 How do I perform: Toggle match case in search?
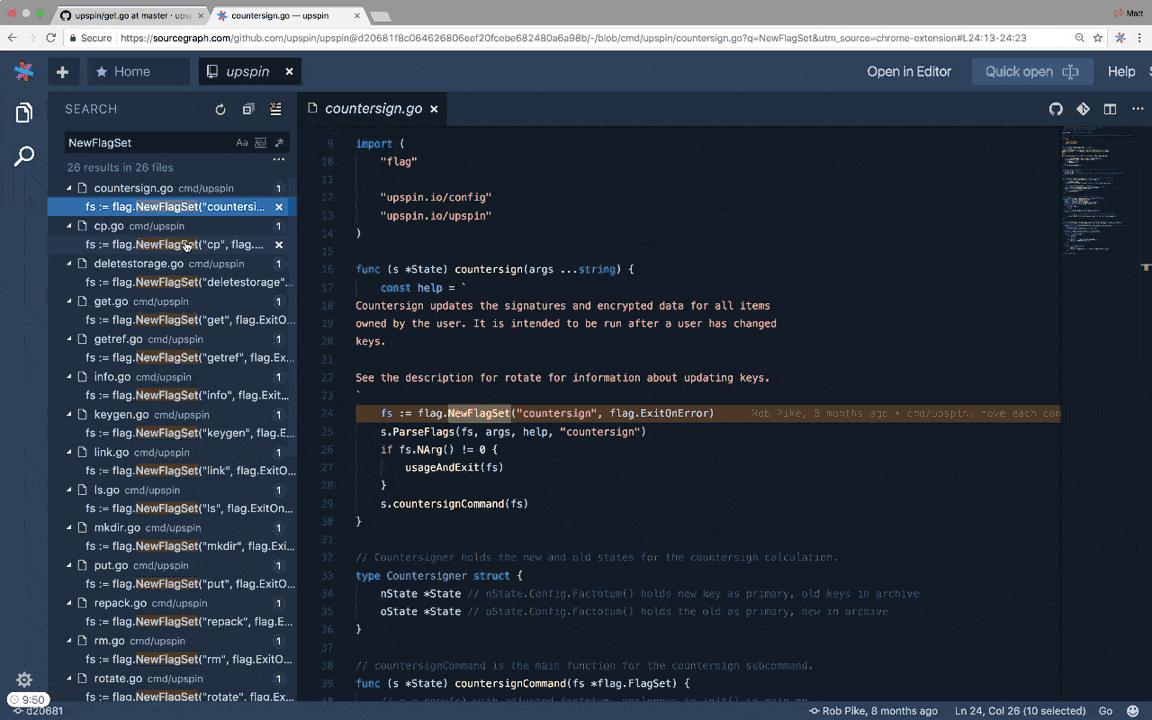click(x=242, y=142)
